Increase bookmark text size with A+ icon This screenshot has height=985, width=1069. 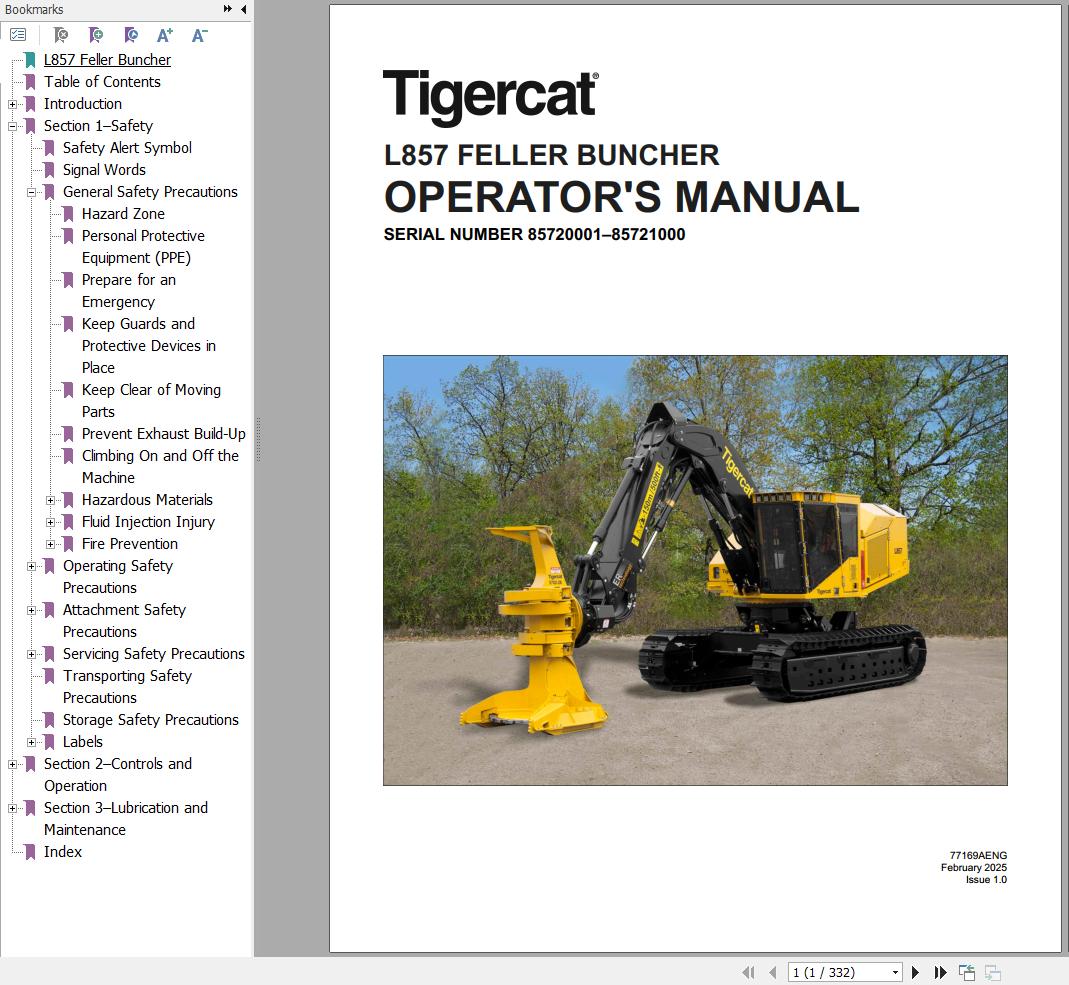164,34
